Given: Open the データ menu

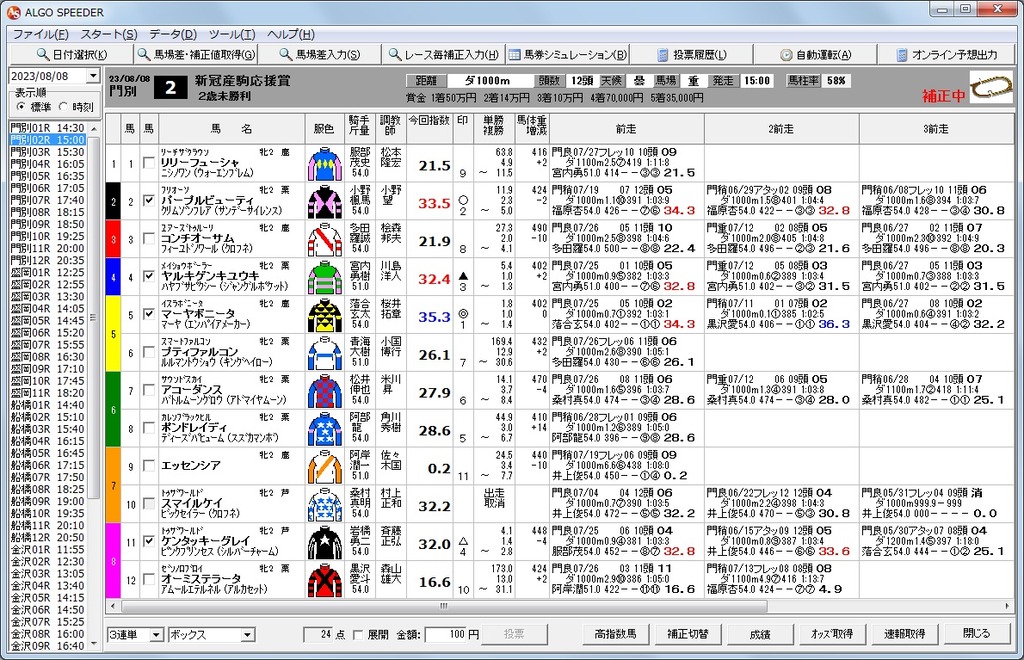Looking at the screenshot, I should pos(172,34).
